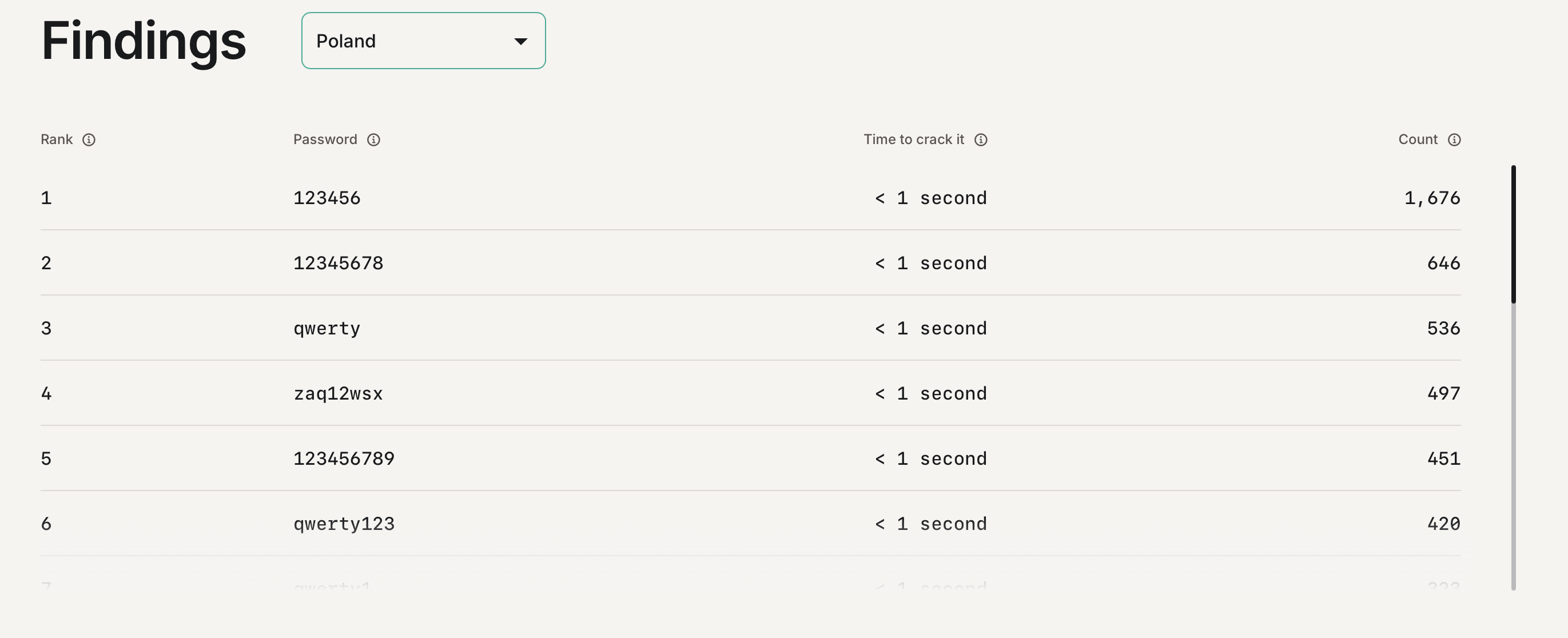The image size is (1568, 638).
Task: Click the Count column header
Action: point(1418,139)
